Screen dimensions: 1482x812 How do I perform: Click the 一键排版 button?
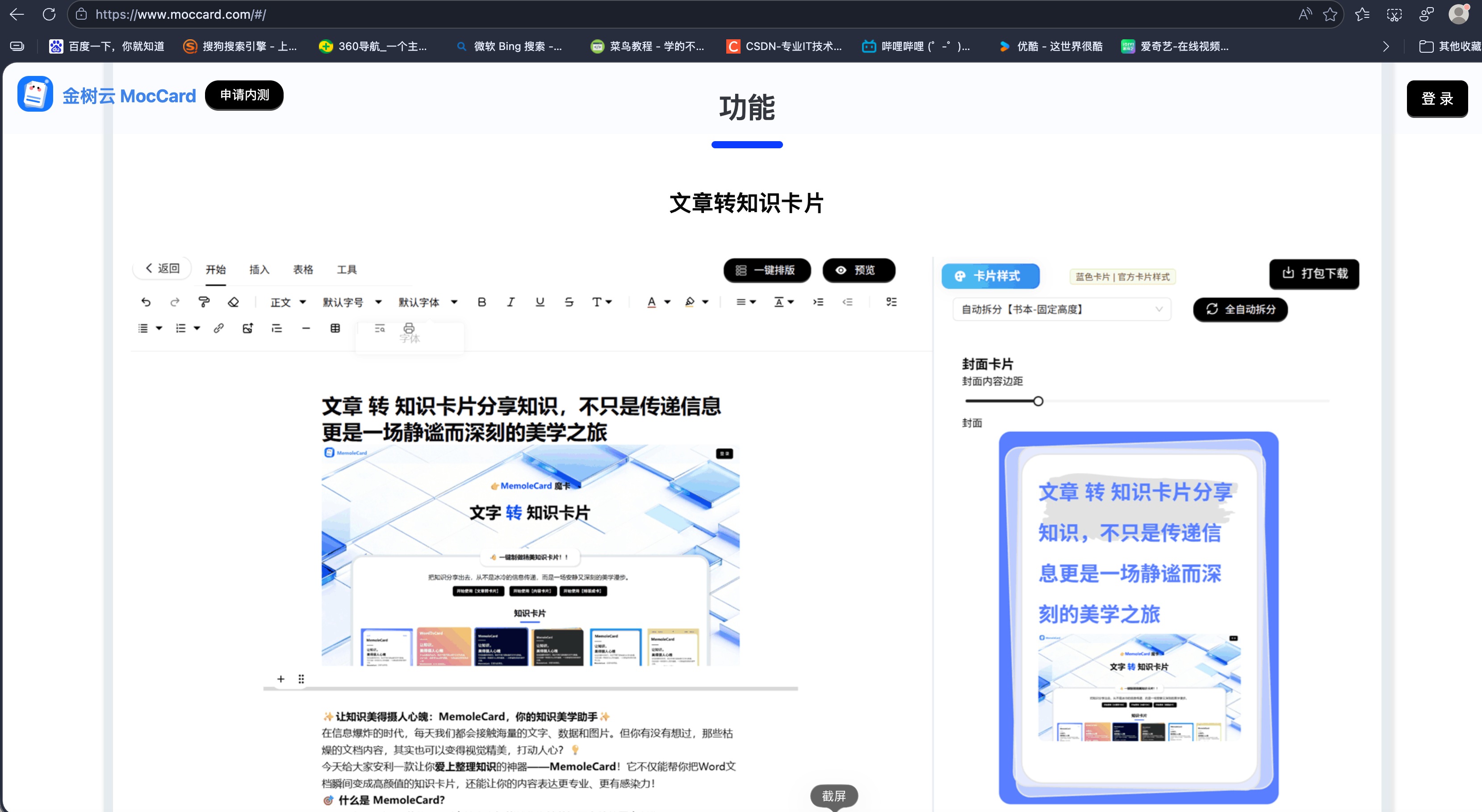(x=767, y=270)
